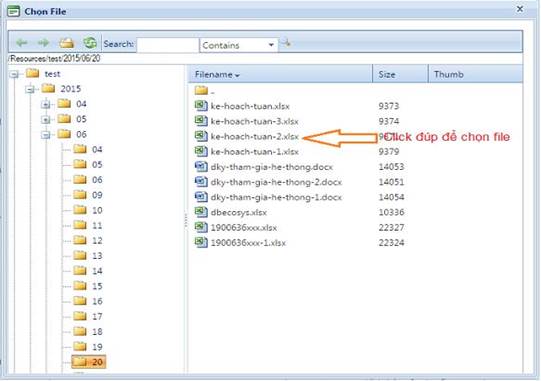This screenshot has width=541, height=381.
Task: Click the green back arrow icon
Action: [22, 43]
